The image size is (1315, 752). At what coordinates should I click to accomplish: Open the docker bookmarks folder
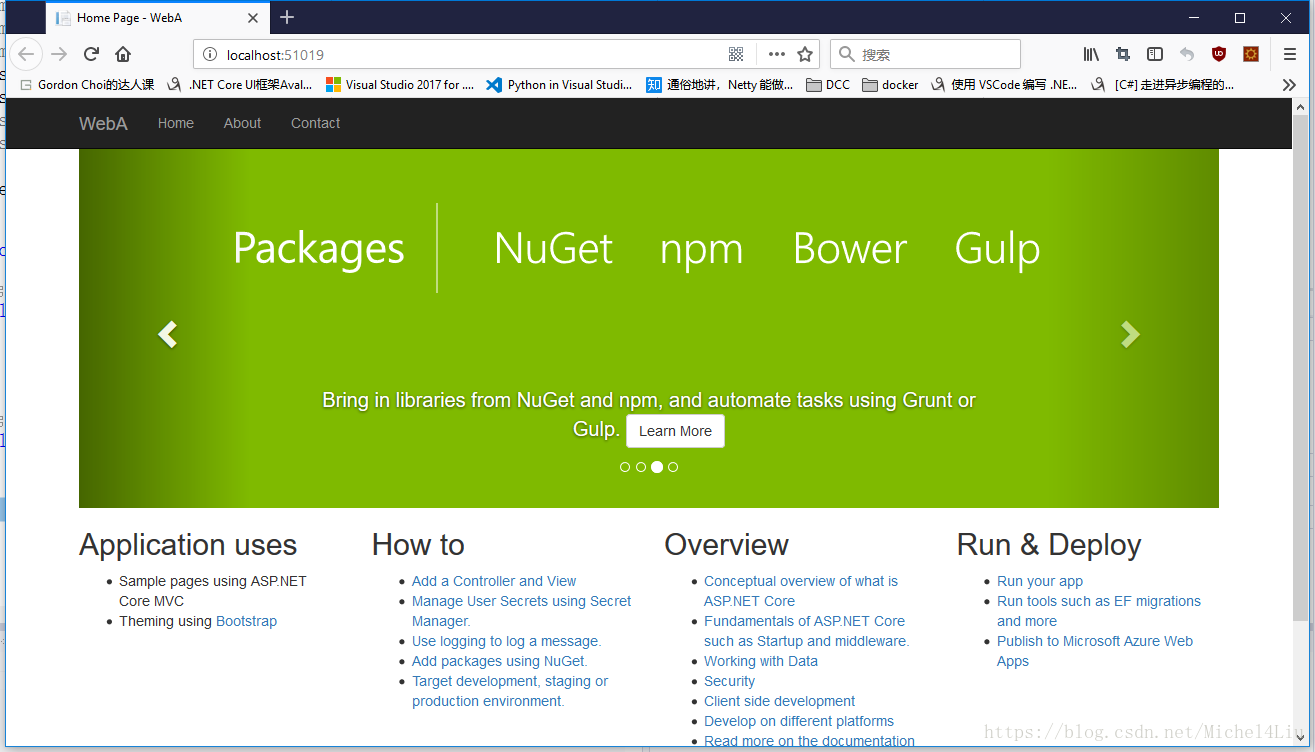[x=890, y=85]
